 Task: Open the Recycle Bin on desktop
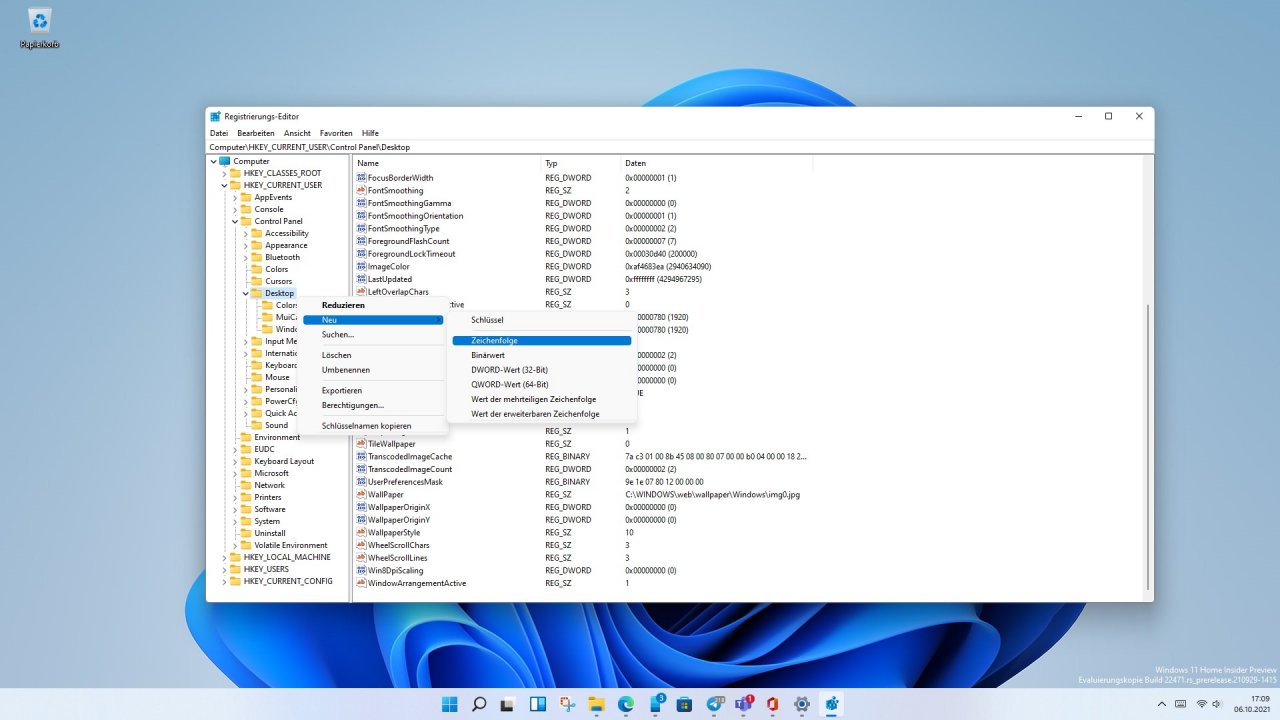pos(40,27)
